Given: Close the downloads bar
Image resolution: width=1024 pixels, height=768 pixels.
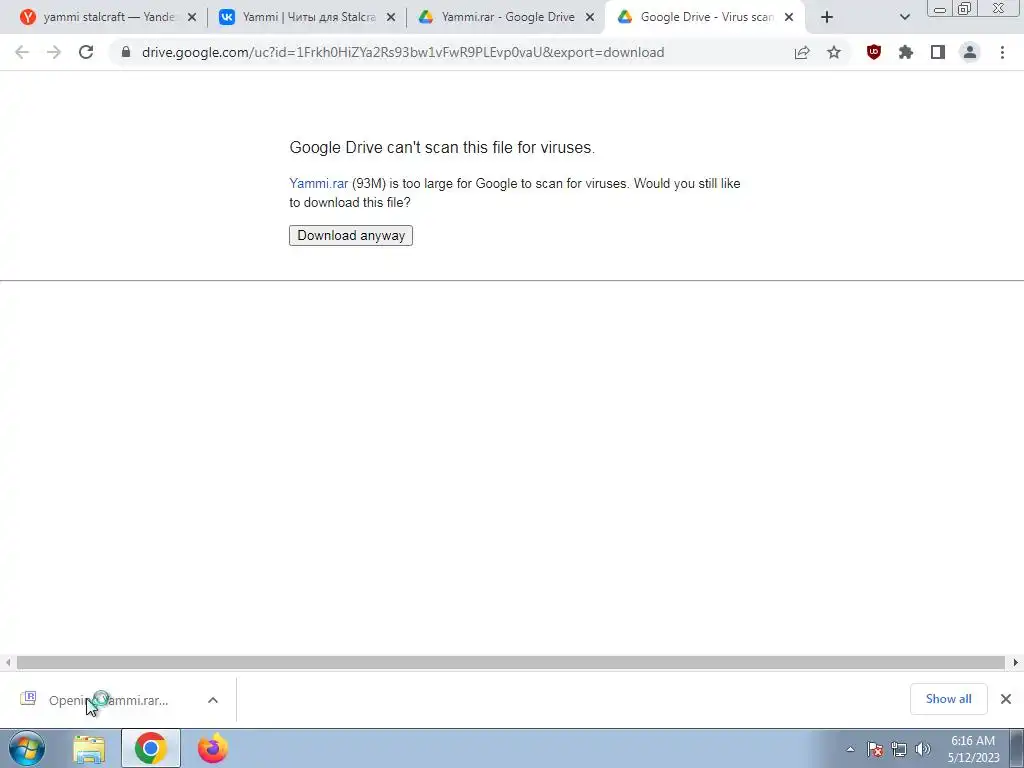Looking at the screenshot, I should pyautogui.click(x=1006, y=699).
